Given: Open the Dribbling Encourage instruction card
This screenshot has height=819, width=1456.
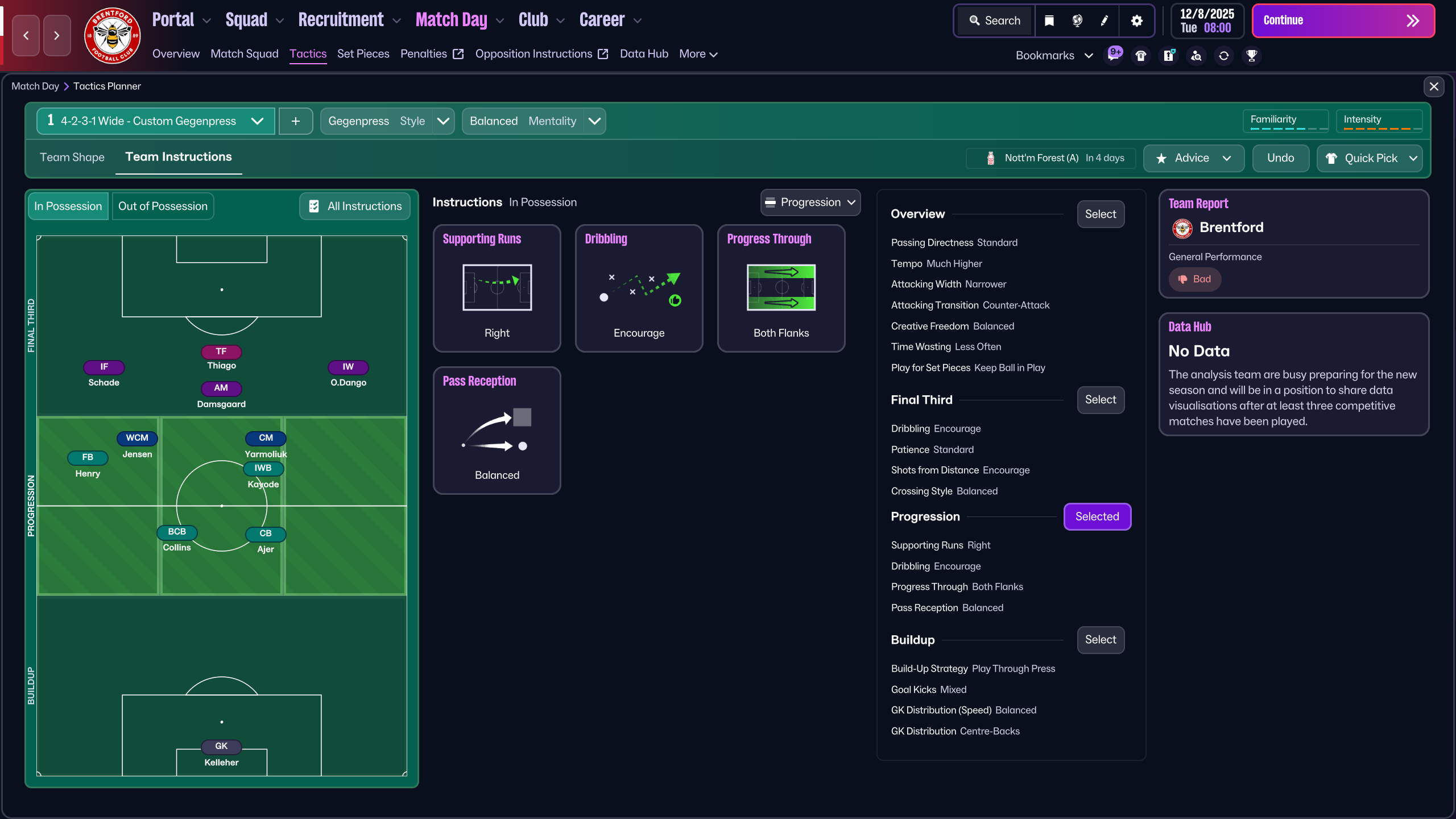Looking at the screenshot, I should 639,288.
